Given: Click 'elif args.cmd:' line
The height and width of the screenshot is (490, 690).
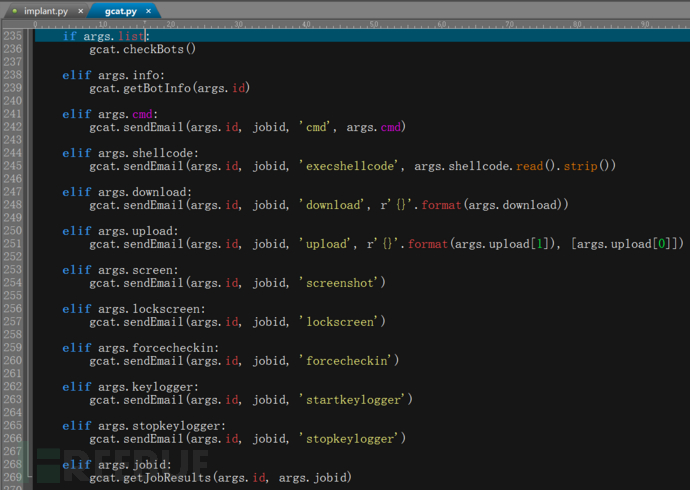Looking at the screenshot, I should [x=110, y=114].
